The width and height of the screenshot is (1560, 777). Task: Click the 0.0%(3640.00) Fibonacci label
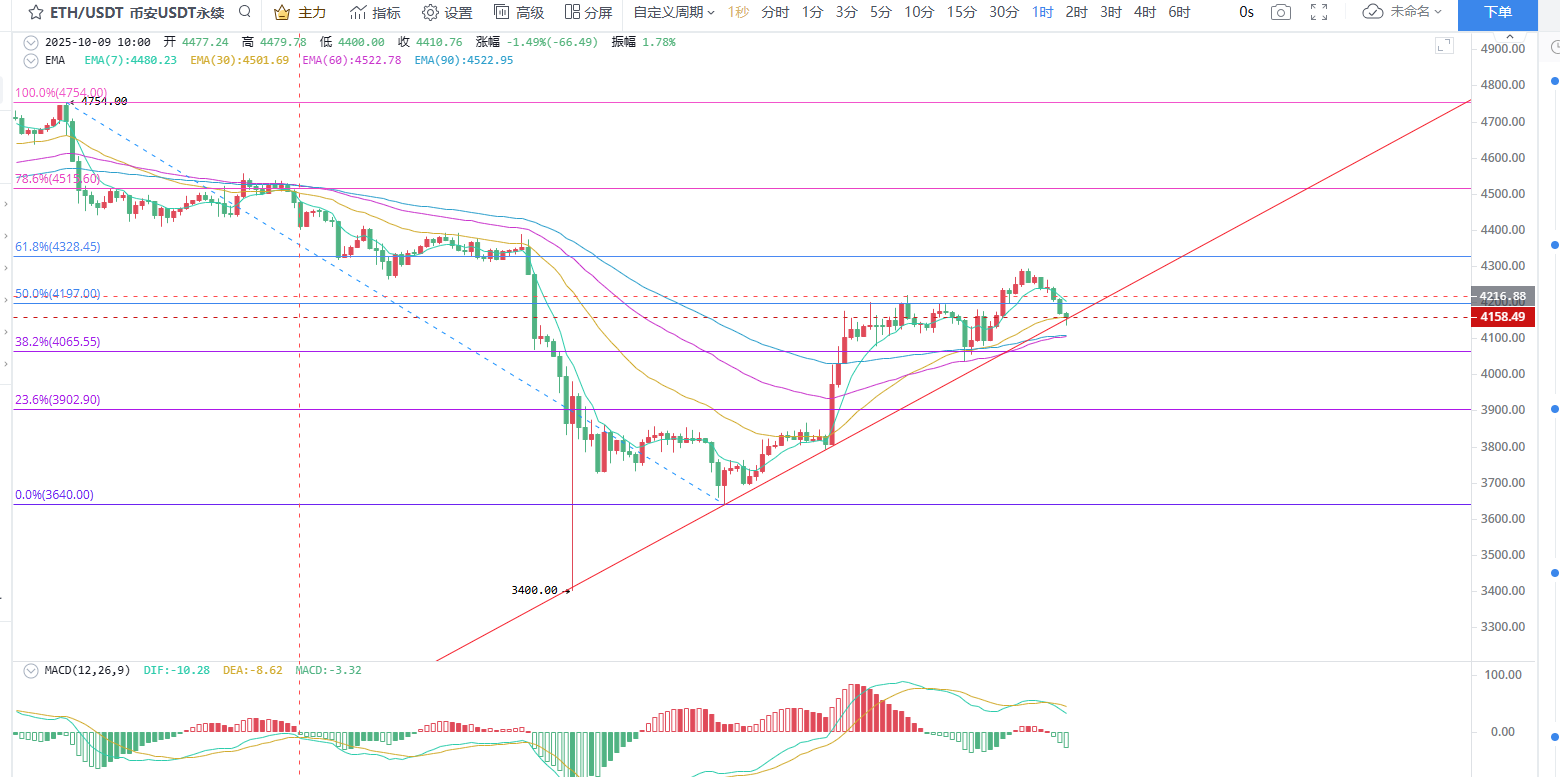click(54, 495)
